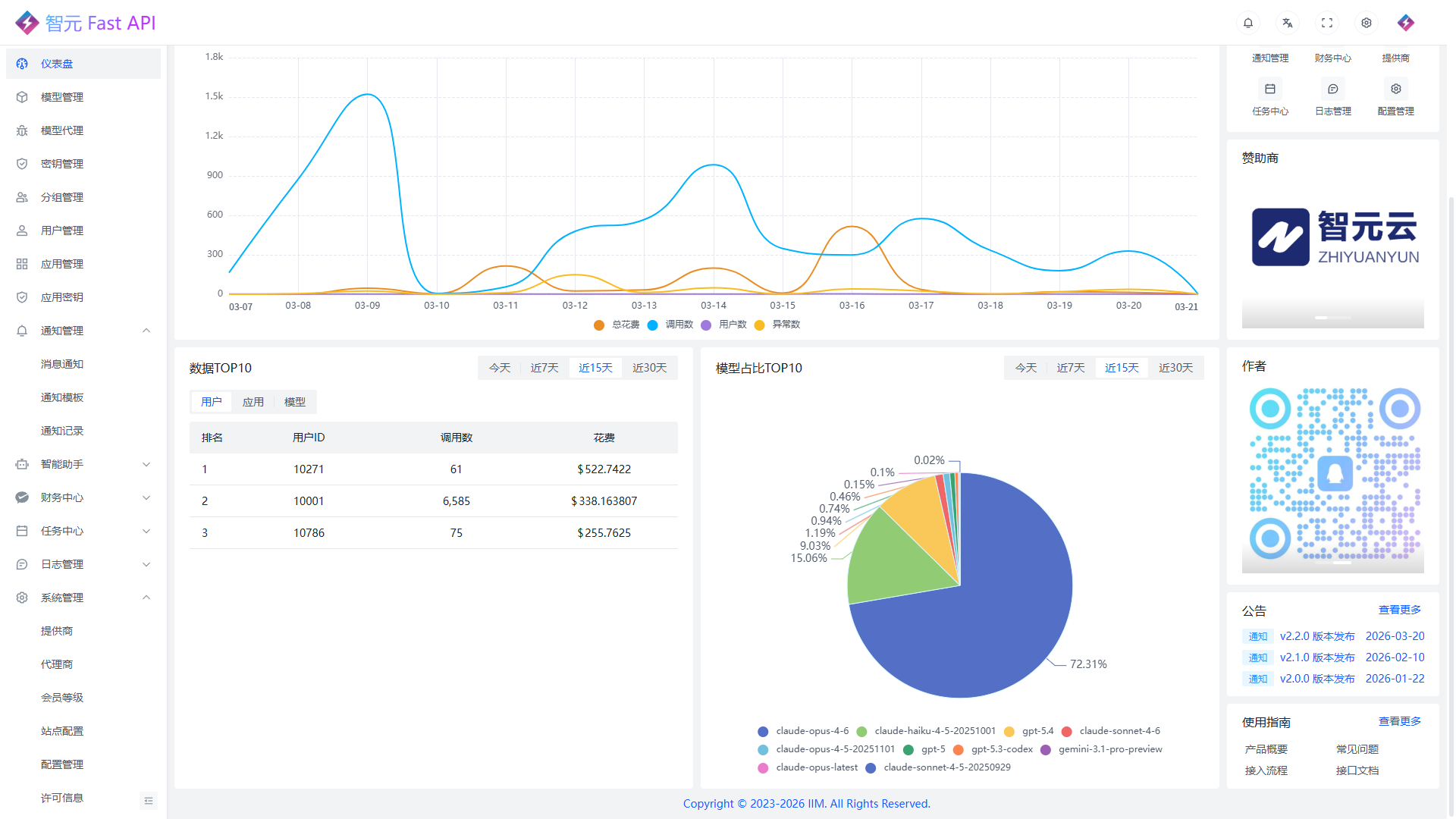Image resolution: width=1456 pixels, height=819 pixels.
Task: Click the notification bell icon
Action: click(x=1248, y=23)
